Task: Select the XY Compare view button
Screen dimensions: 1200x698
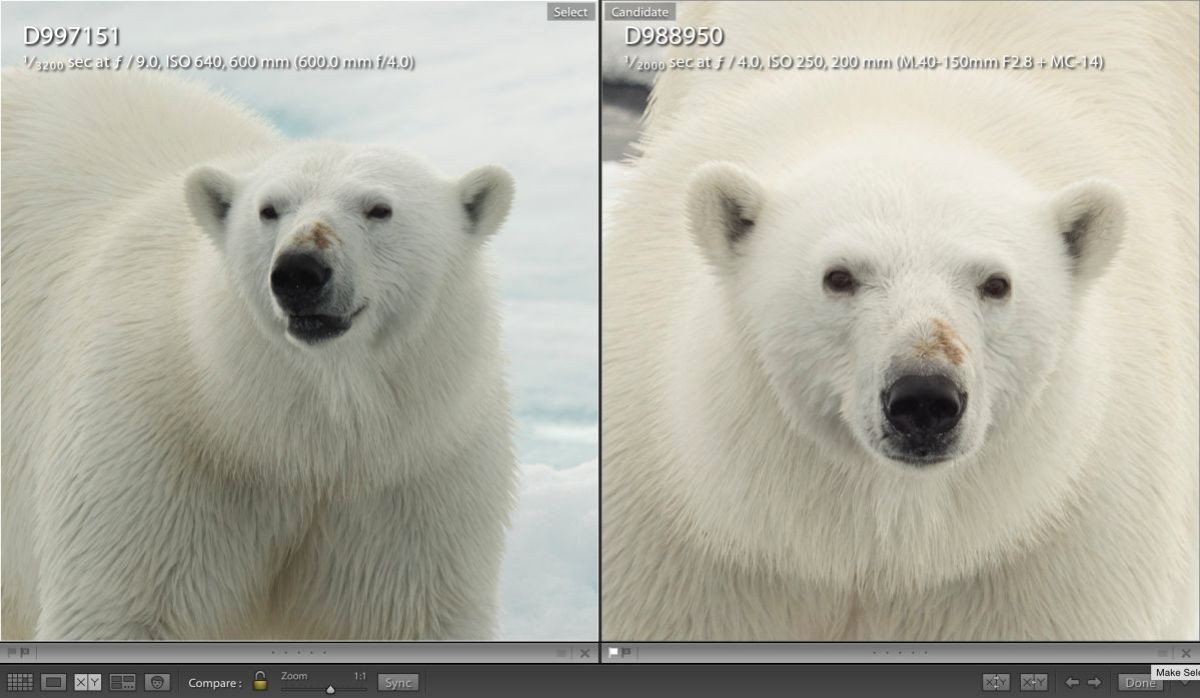Action: tap(88, 682)
